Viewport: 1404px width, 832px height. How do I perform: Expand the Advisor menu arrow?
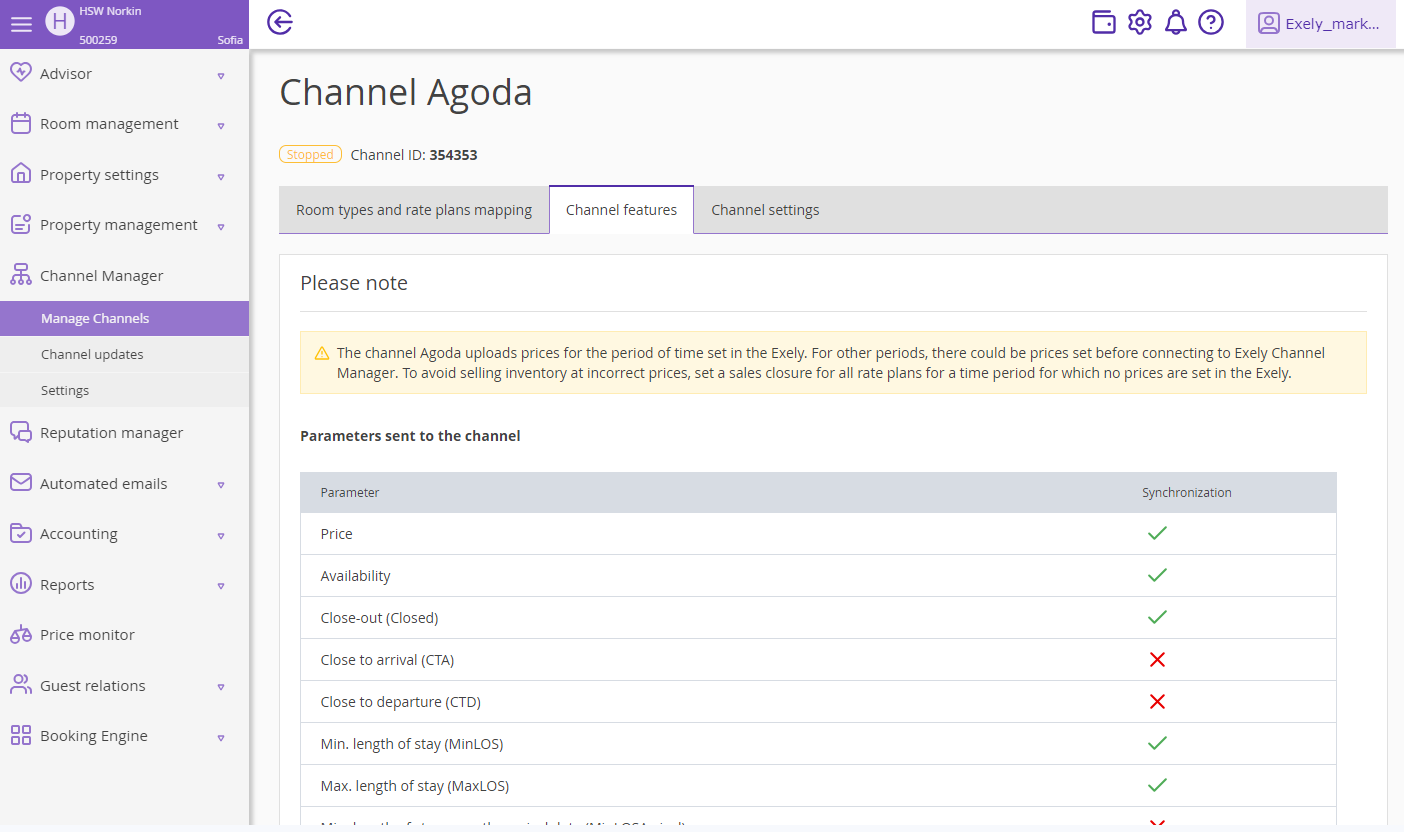click(x=221, y=75)
